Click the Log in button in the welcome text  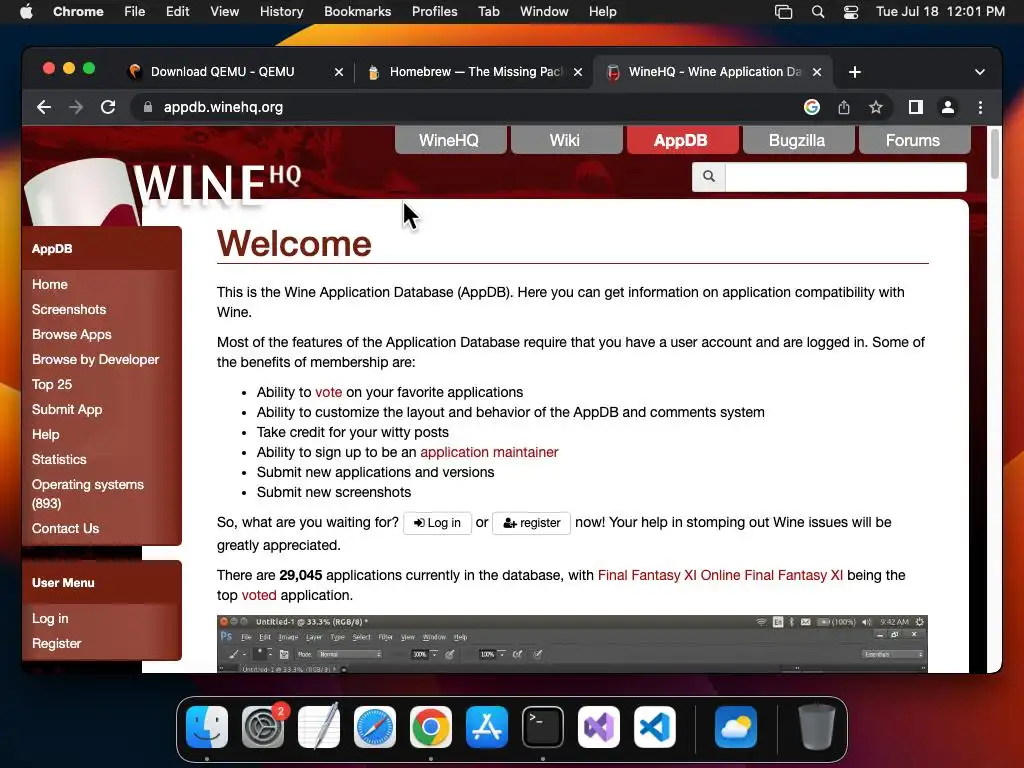[x=437, y=523]
